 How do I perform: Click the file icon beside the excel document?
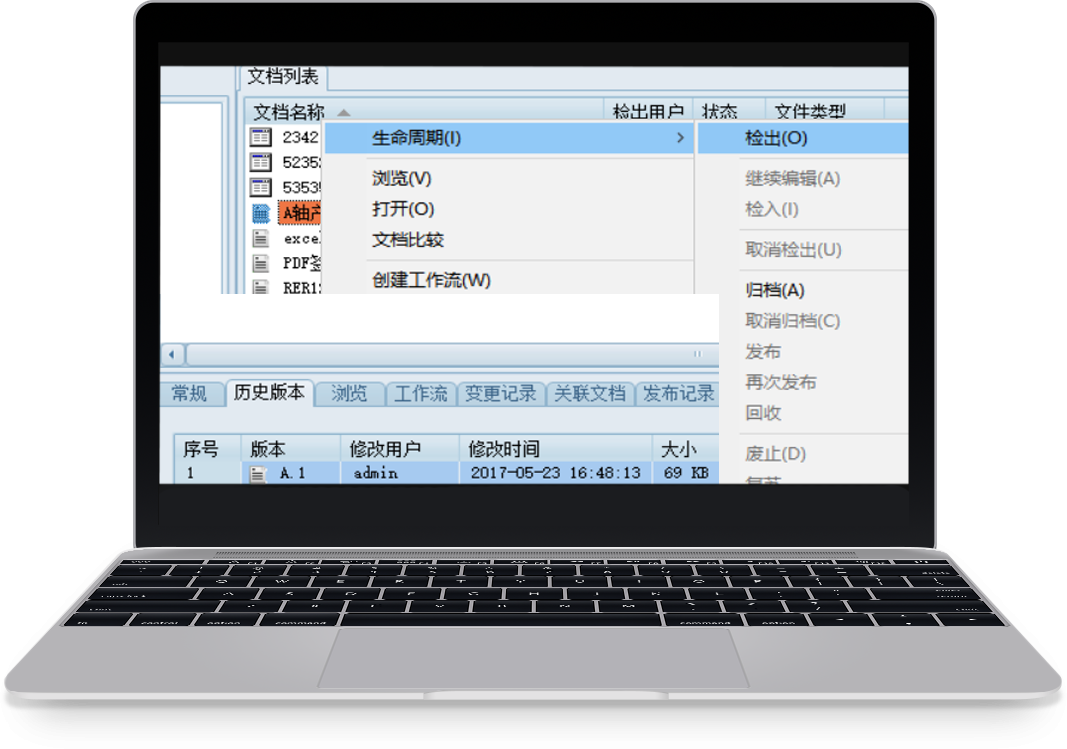pos(260,238)
